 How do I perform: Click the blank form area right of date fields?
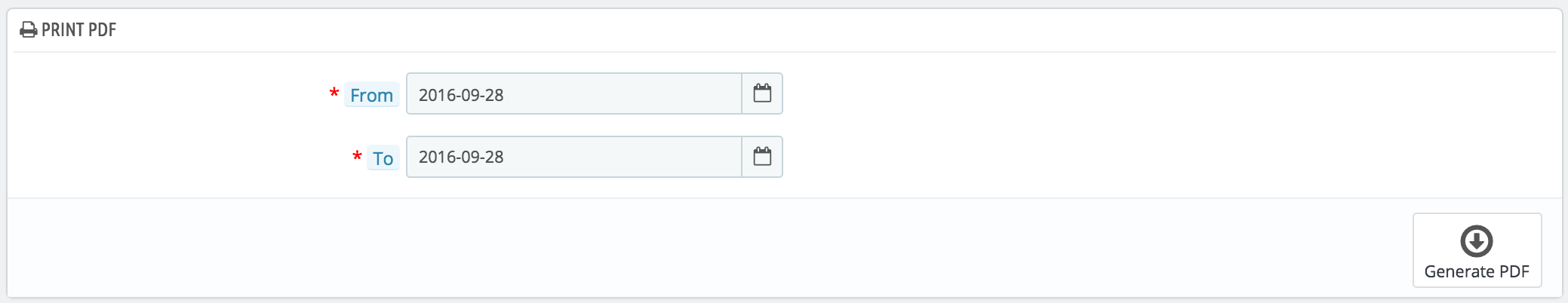(x=1132, y=124)
